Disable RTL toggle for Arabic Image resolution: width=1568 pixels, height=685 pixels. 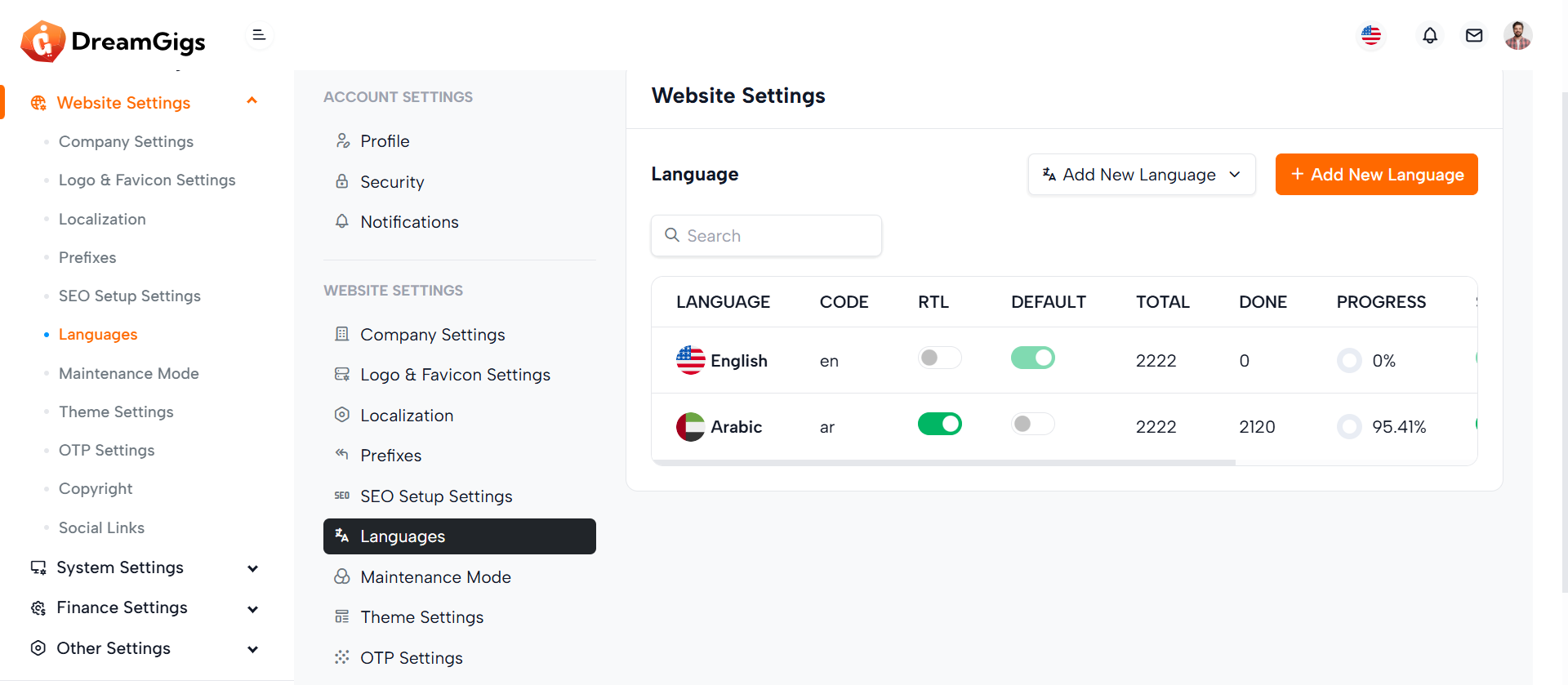939,424
